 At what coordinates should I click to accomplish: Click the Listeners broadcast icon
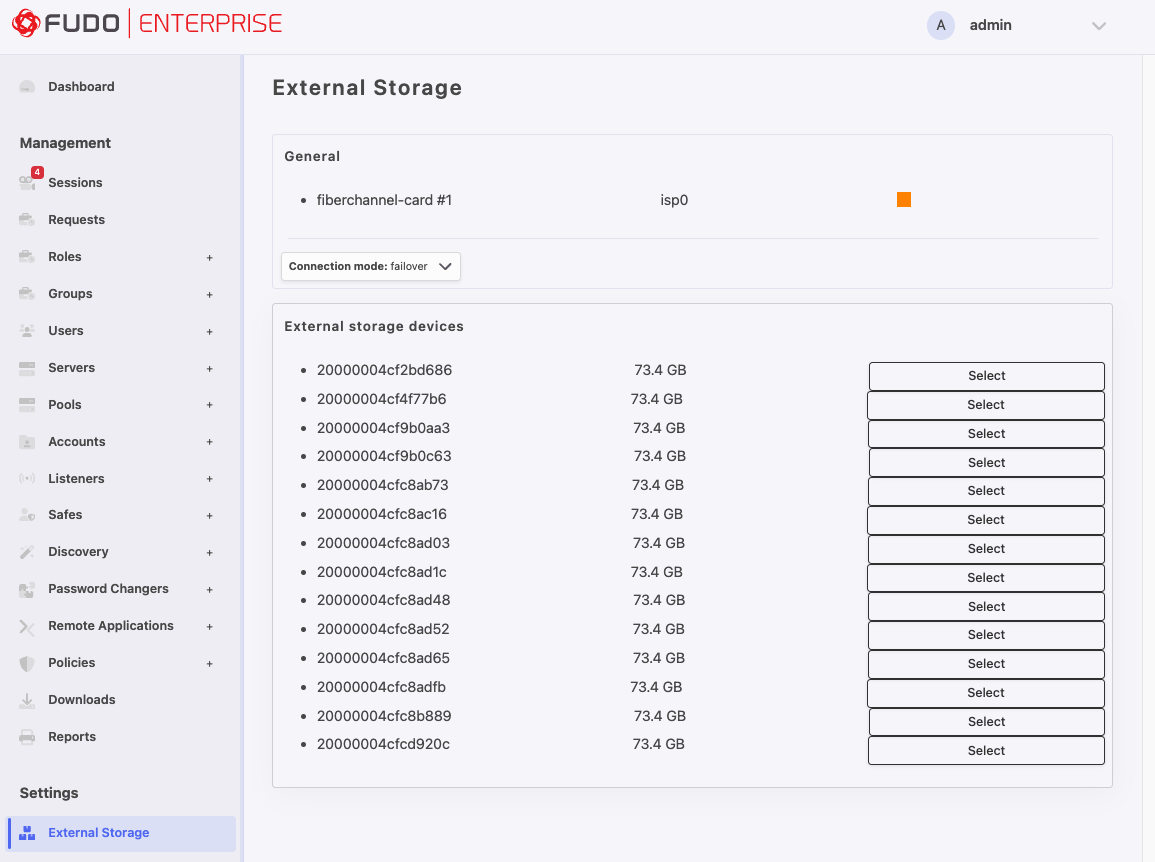click(x=27, y=478)
